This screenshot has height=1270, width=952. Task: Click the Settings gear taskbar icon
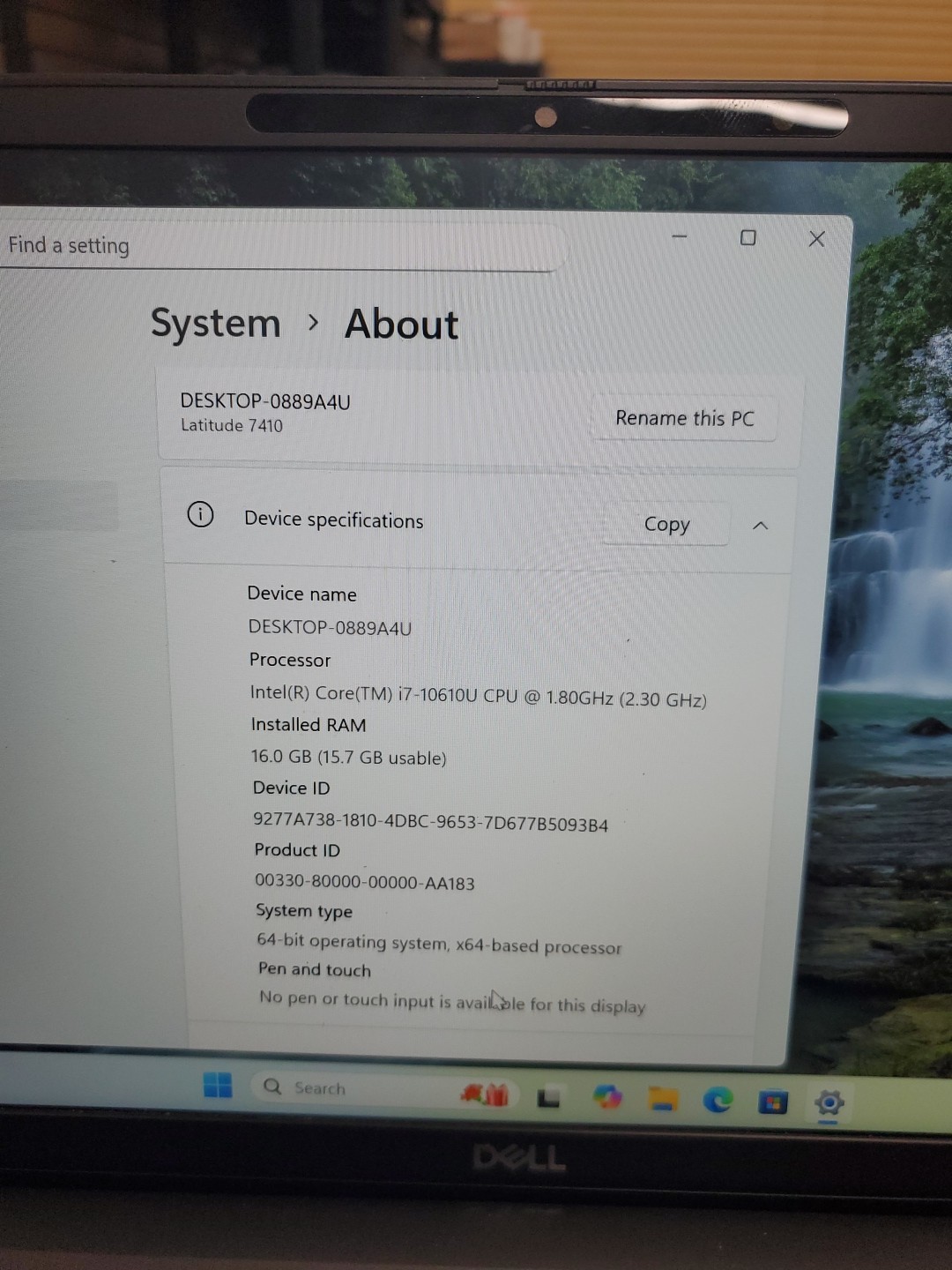point(829,1102)
